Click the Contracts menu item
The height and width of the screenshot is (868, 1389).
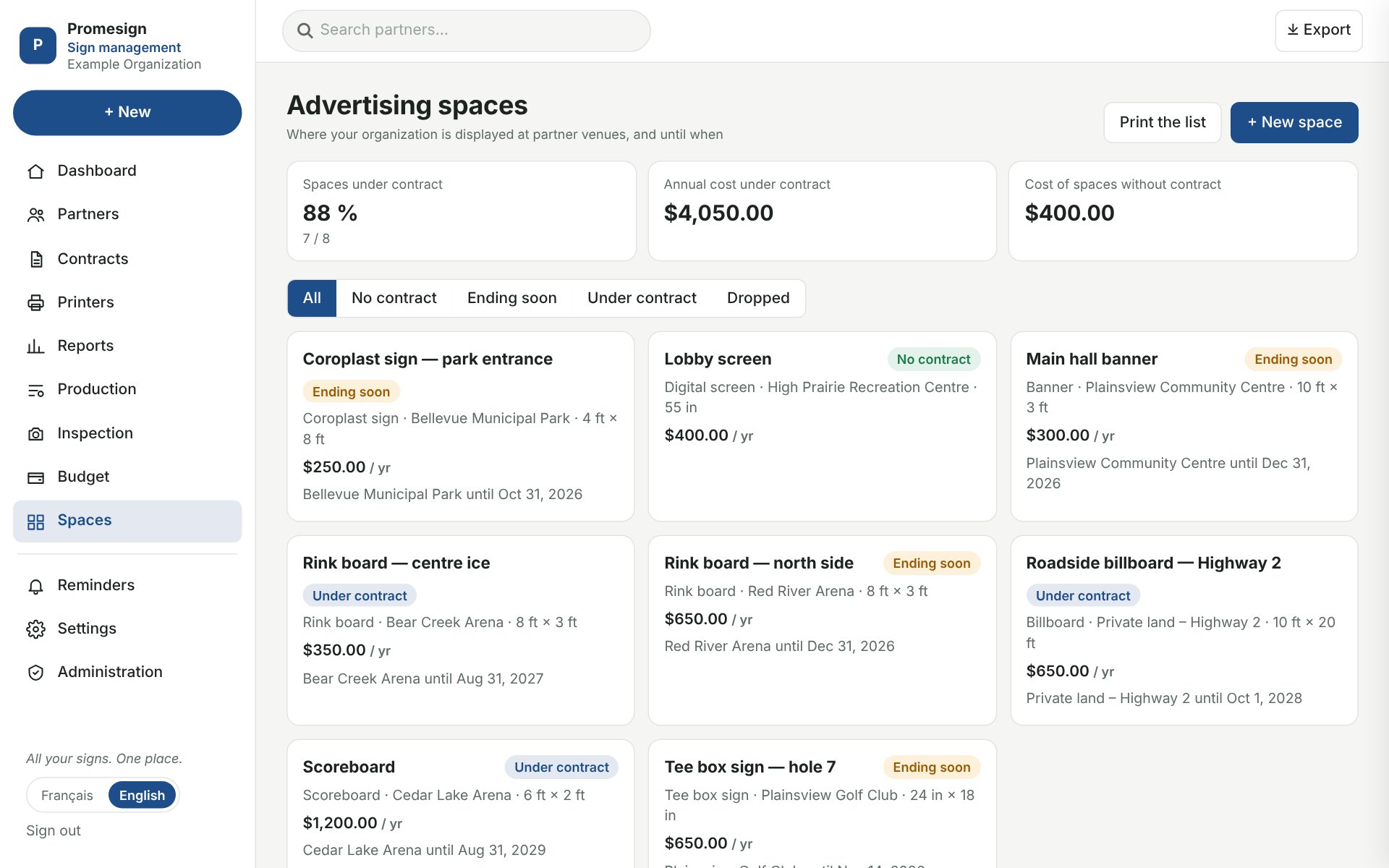point(127,259)
